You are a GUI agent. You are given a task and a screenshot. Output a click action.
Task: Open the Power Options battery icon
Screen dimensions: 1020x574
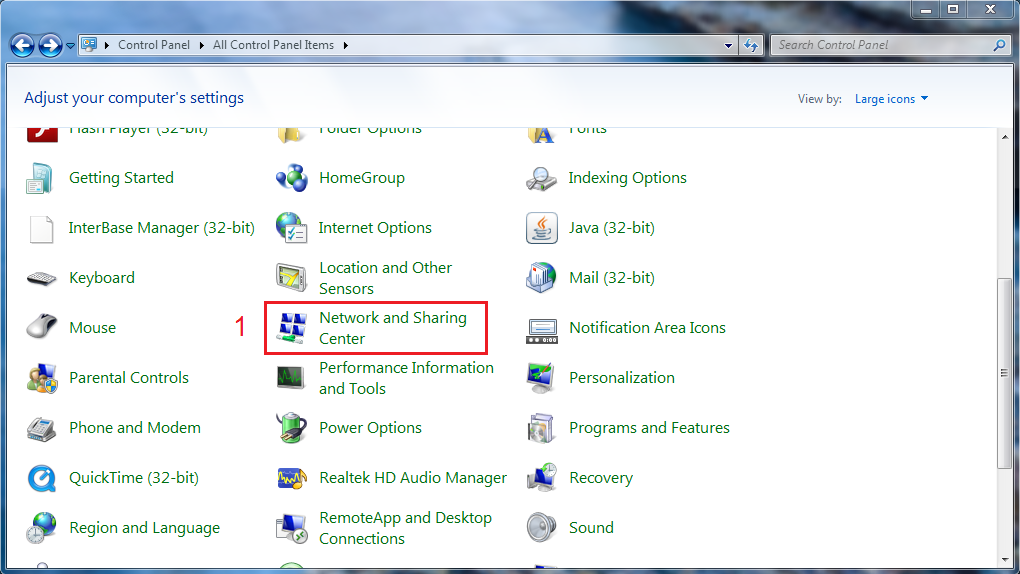291,428
